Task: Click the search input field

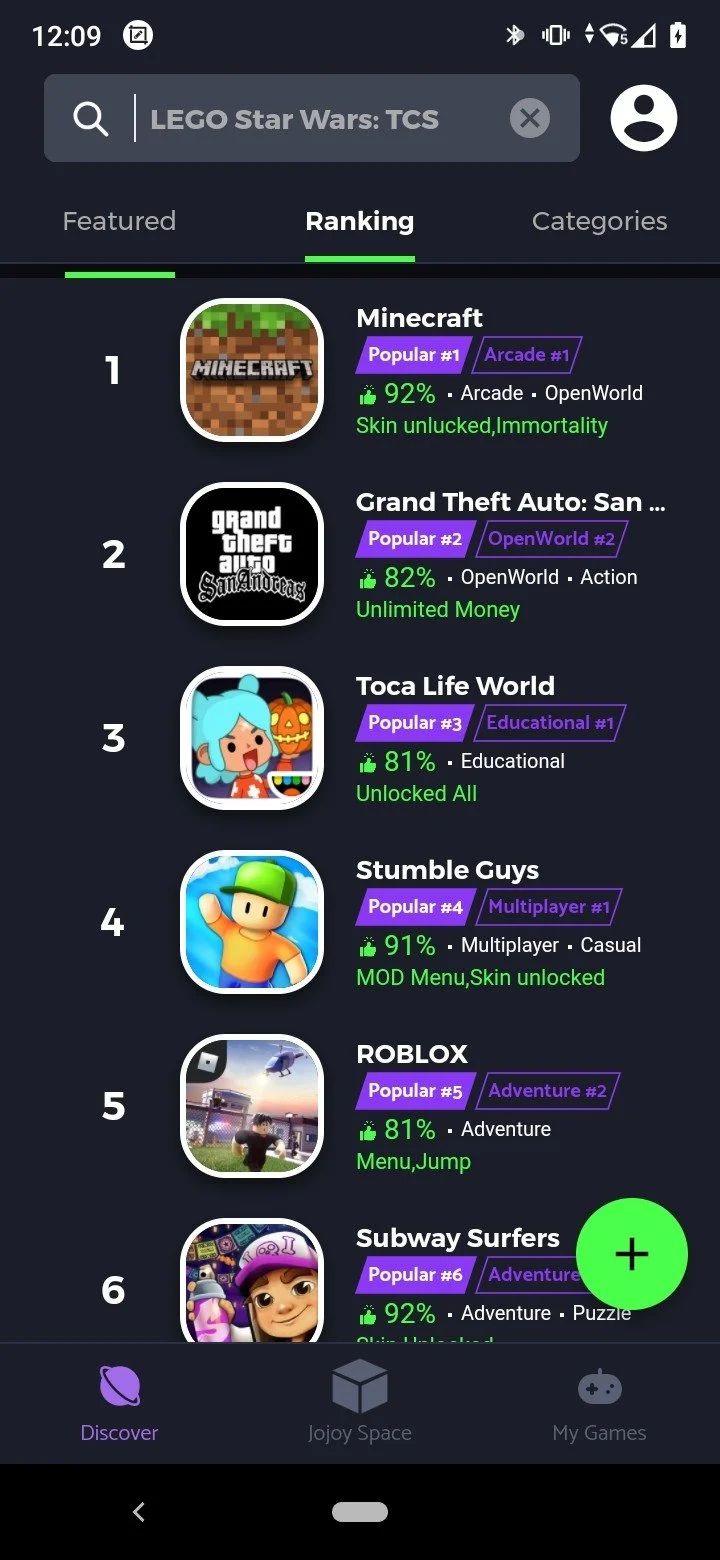Action: click(x=320, y=119)
